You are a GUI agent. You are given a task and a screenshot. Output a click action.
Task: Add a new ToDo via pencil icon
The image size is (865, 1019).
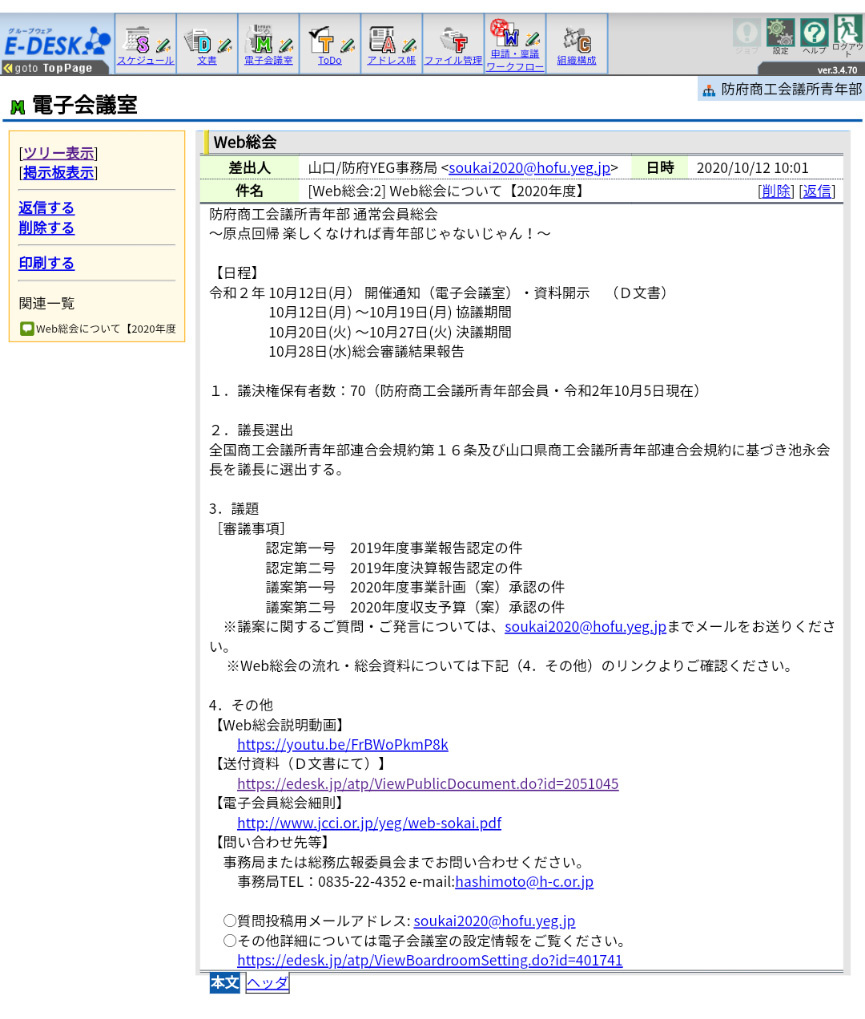coord(348,45)
